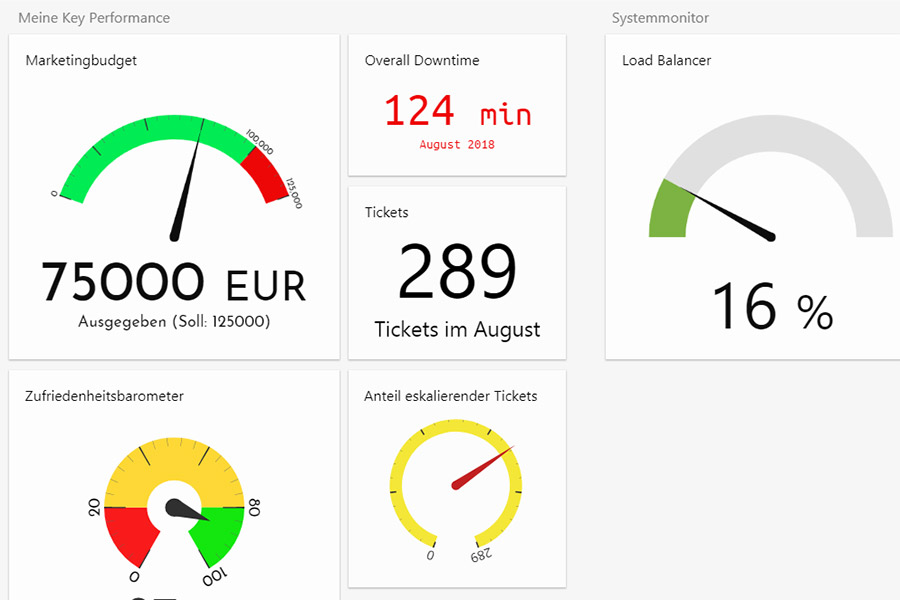Open the 'Systemmonitor' section heading

tap(660, 18)
